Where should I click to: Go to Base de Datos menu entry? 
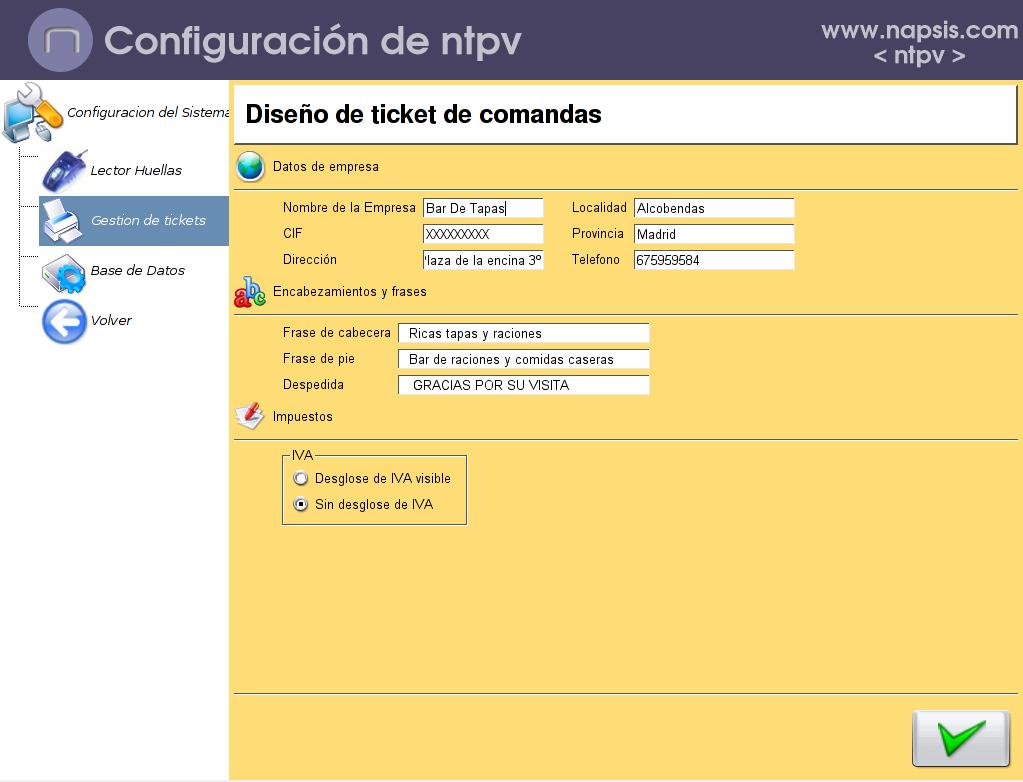[x=137, y=271]
